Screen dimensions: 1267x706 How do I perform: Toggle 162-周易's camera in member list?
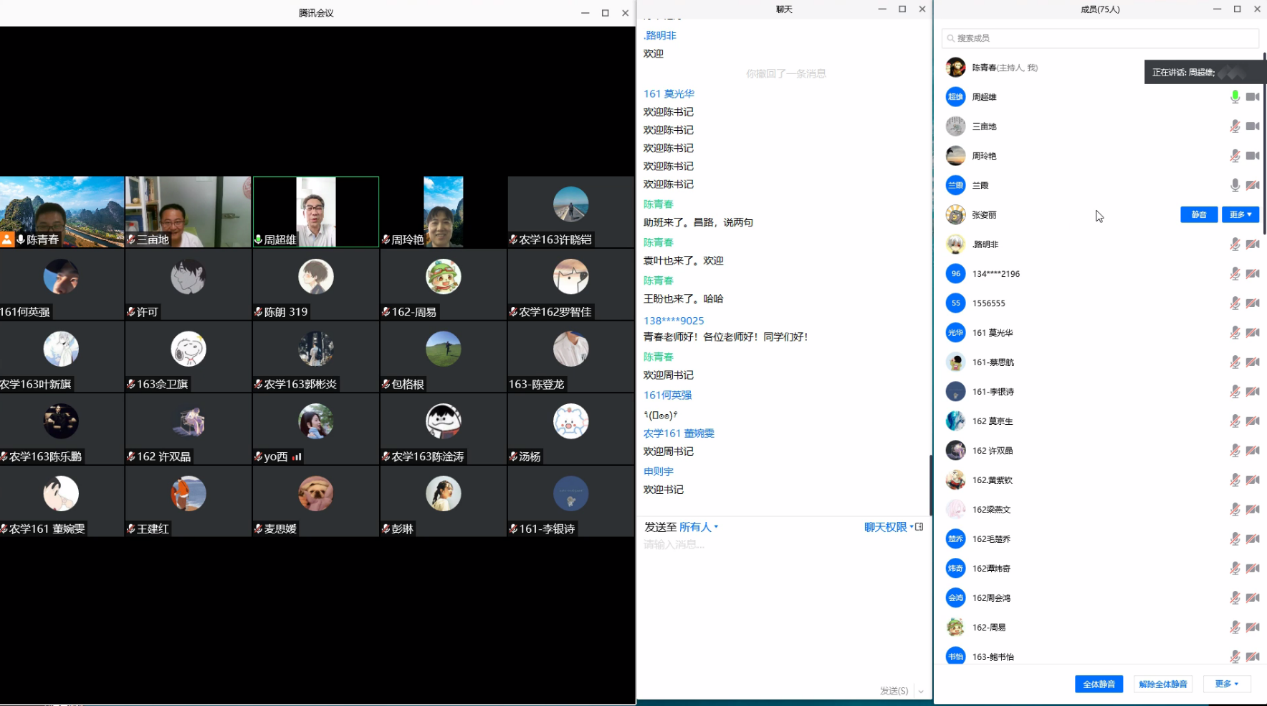pyautogui.click(x=1252, y=627)
